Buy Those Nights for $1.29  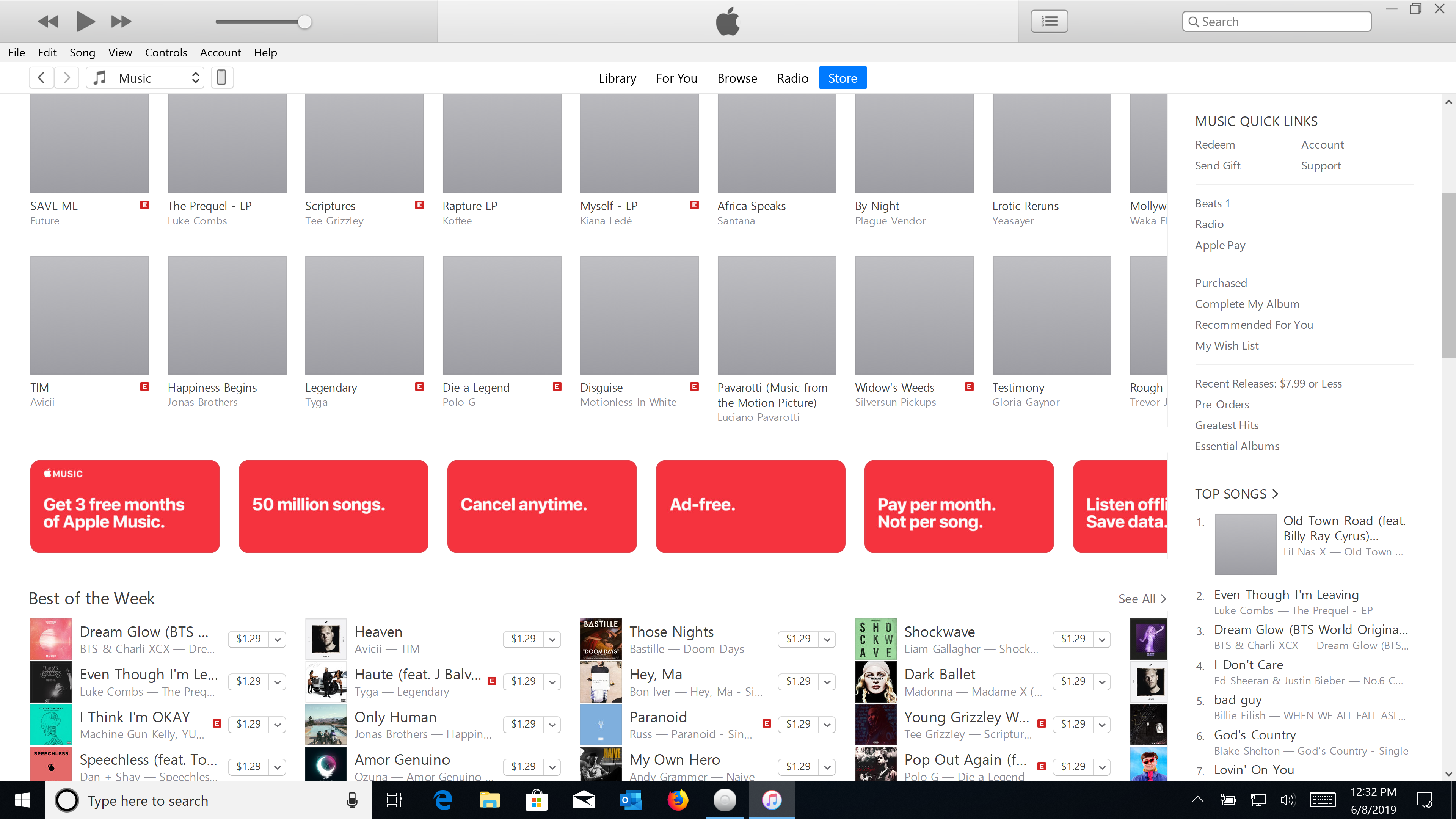click(797, 639)
